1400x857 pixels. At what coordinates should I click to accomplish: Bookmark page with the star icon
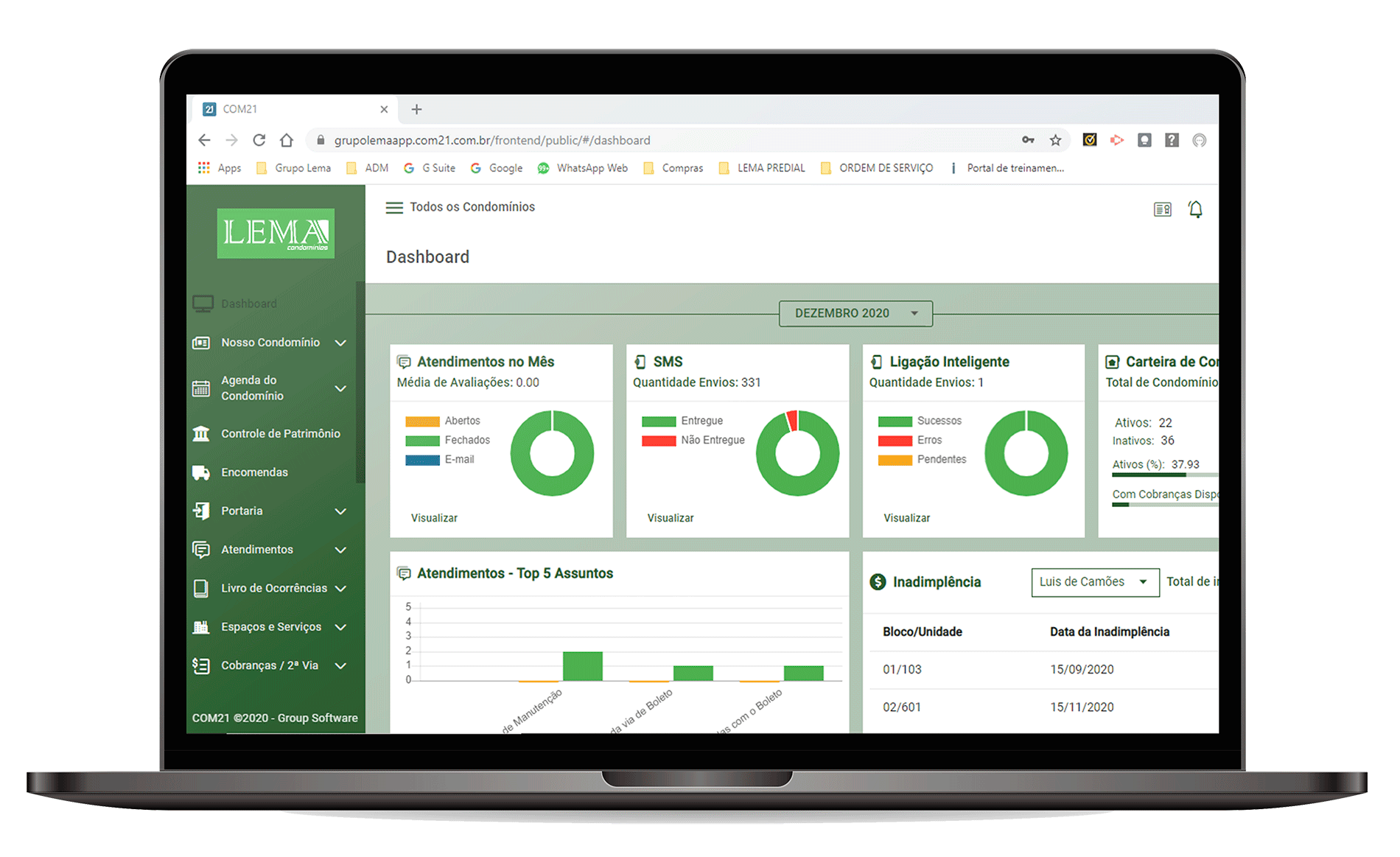[1056, 140]
